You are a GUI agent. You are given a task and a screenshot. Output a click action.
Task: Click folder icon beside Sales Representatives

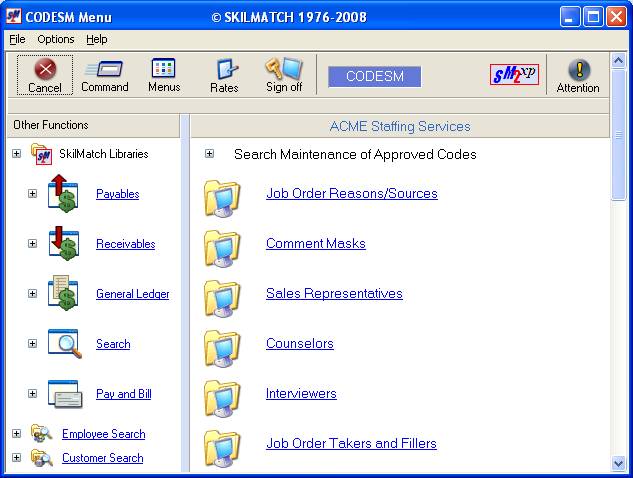[x=222, y=298]
